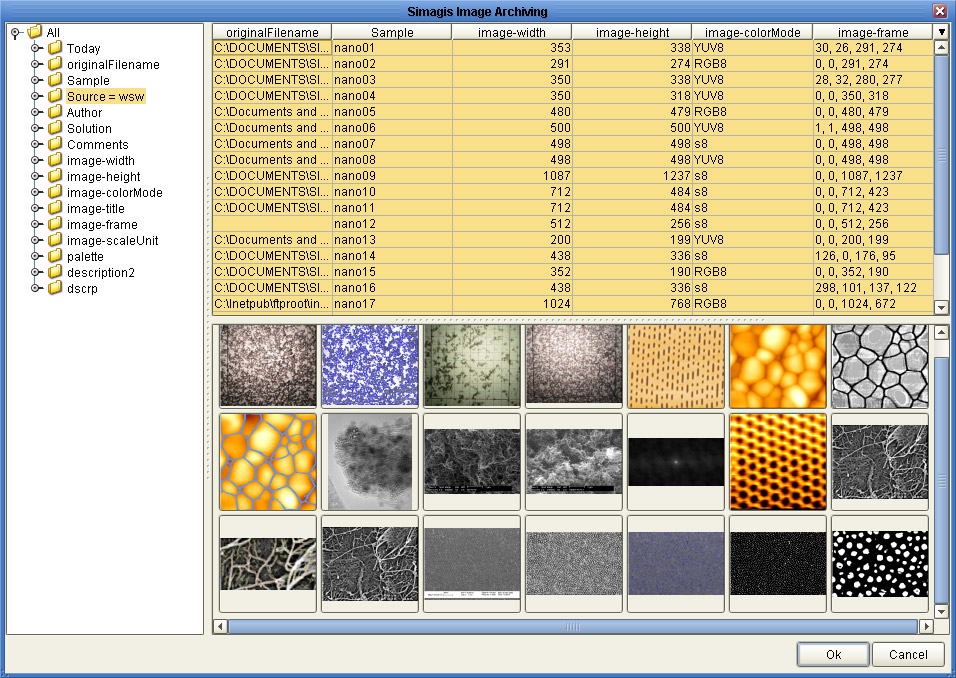Click the folder icon next to Author

point(55,112)
